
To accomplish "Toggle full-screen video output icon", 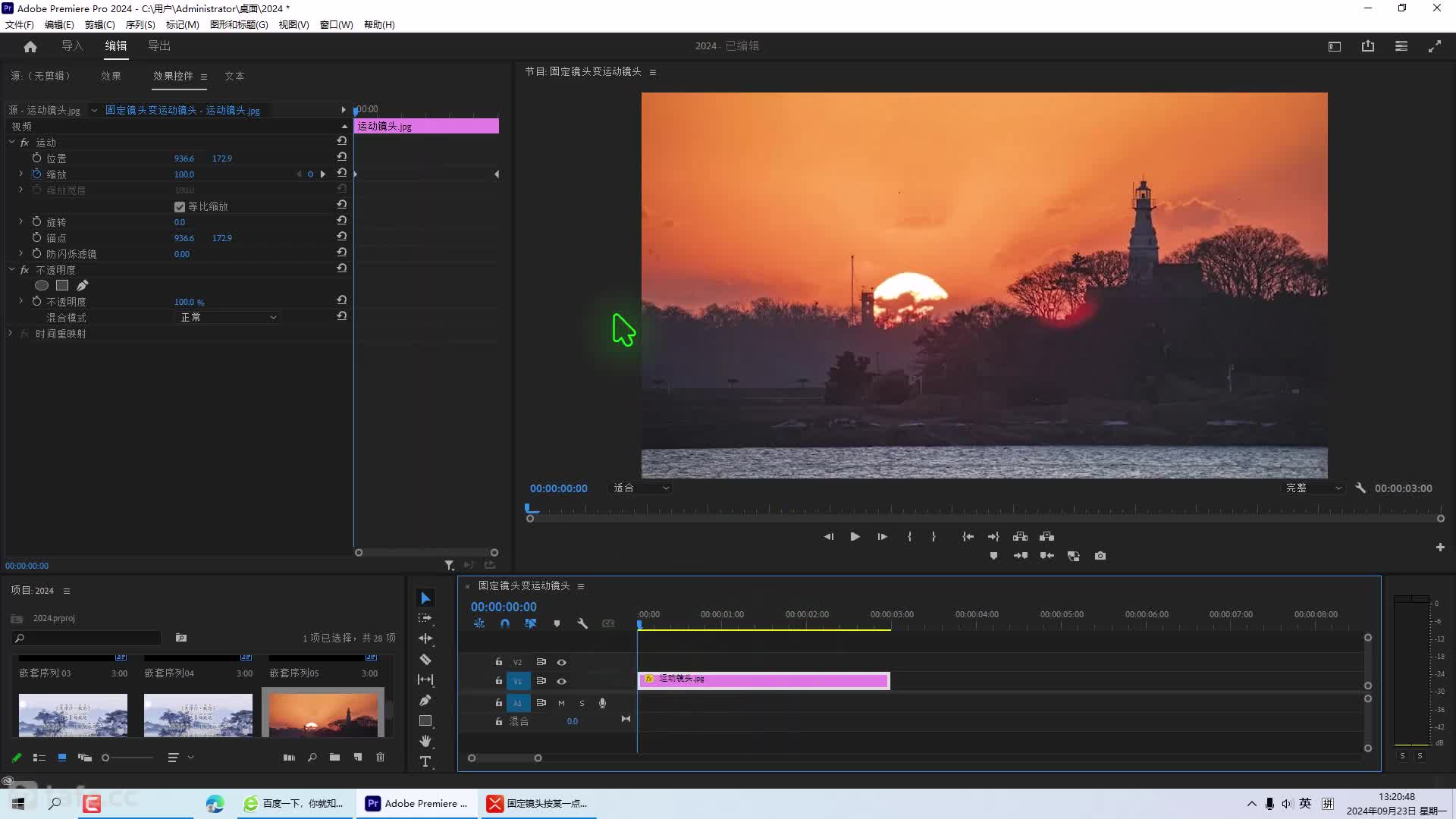I will (1435, 46).
